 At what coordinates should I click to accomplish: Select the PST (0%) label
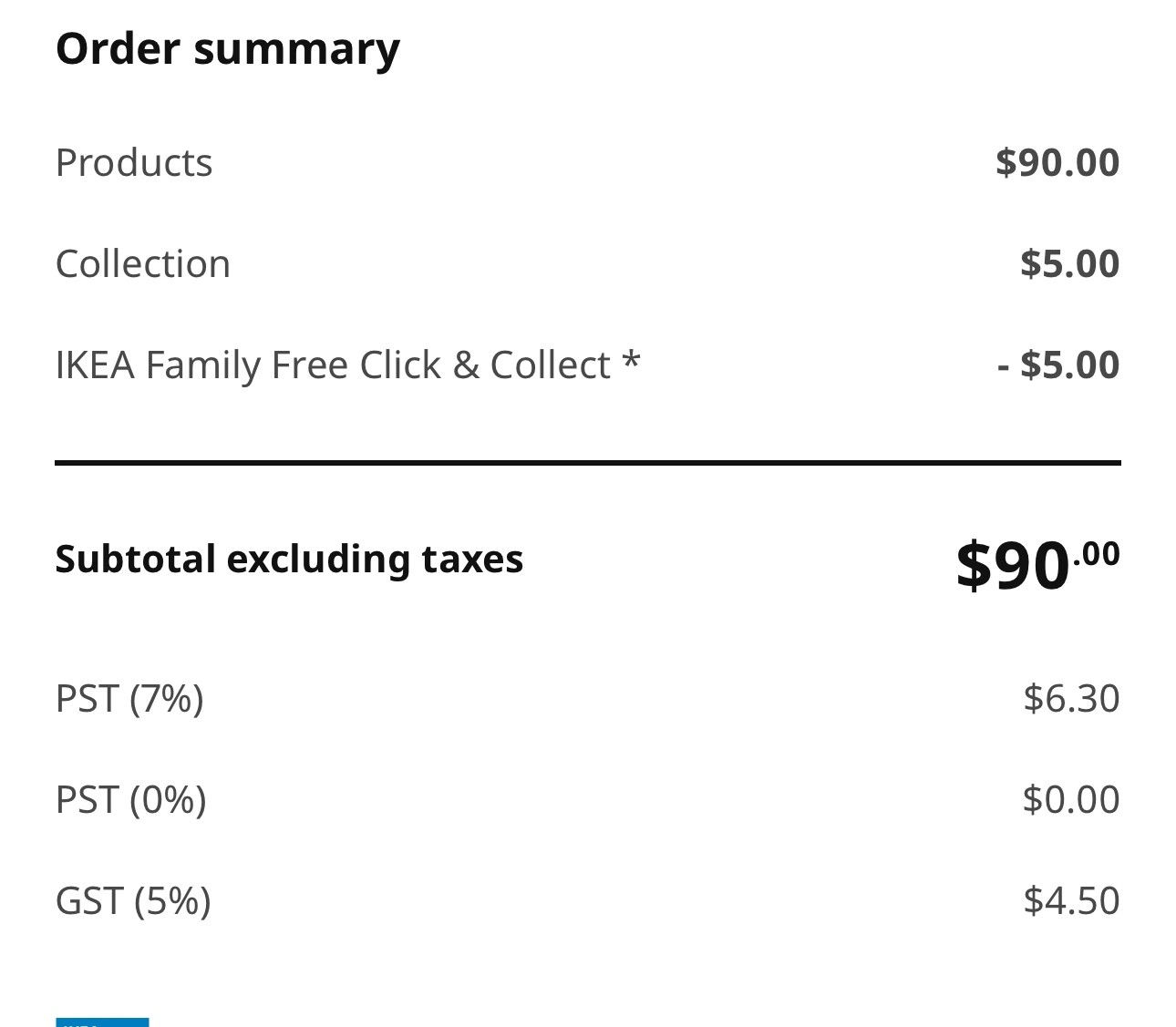pos(130,800)
